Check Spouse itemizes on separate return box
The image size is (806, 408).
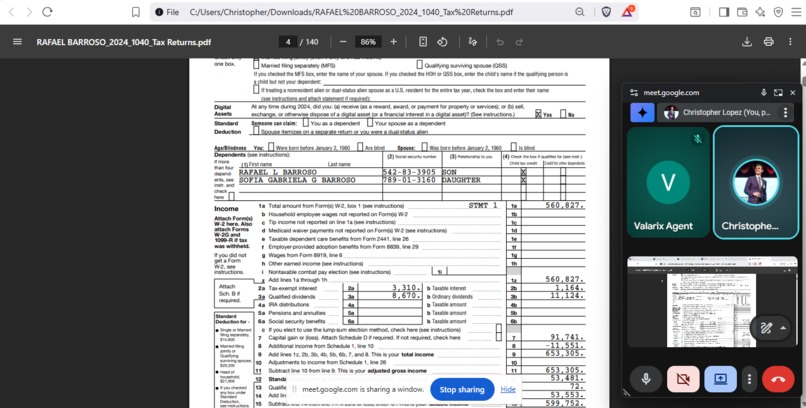click(256, 131)
